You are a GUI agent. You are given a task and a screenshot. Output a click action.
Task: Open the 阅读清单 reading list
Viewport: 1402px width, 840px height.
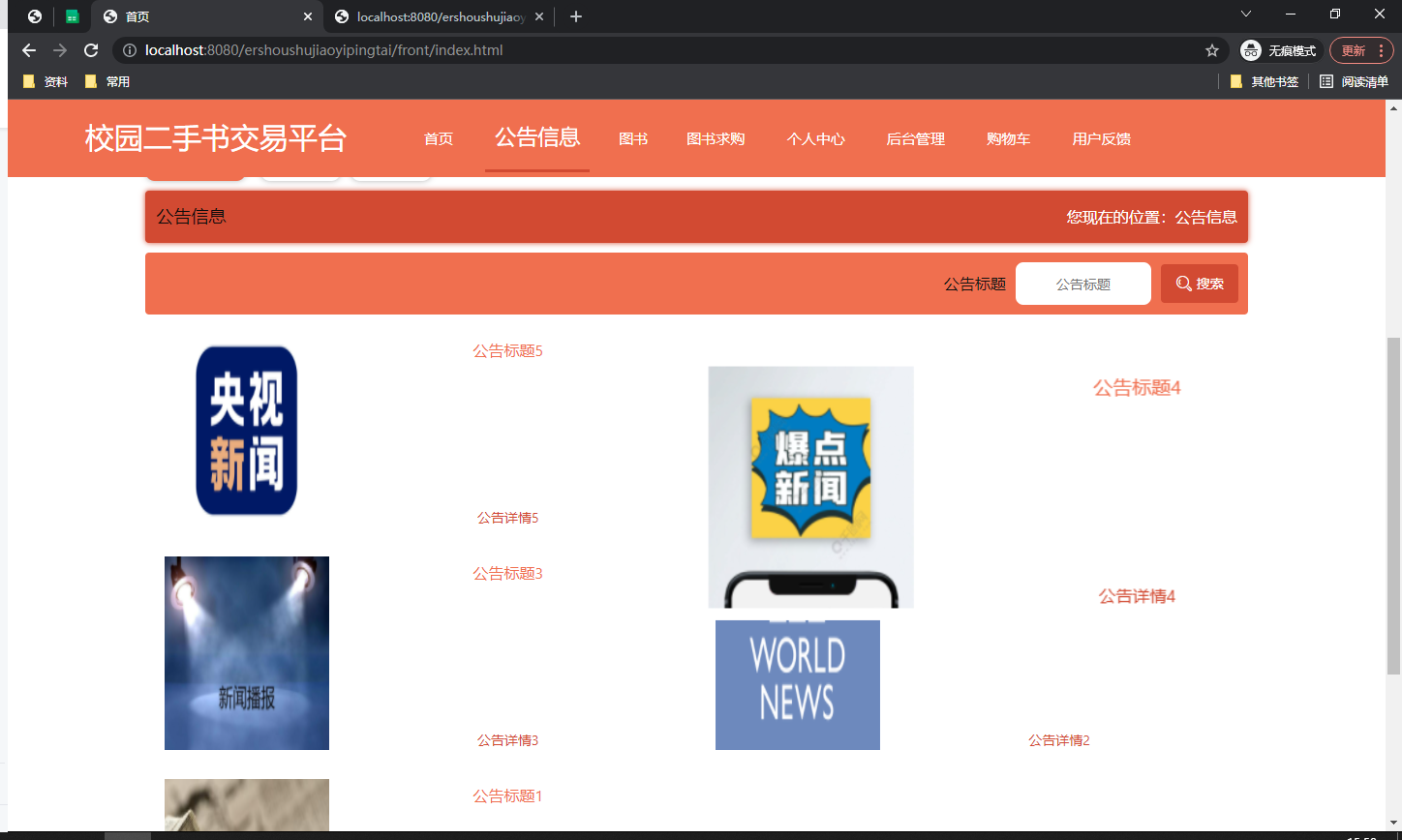[1354, 82]
